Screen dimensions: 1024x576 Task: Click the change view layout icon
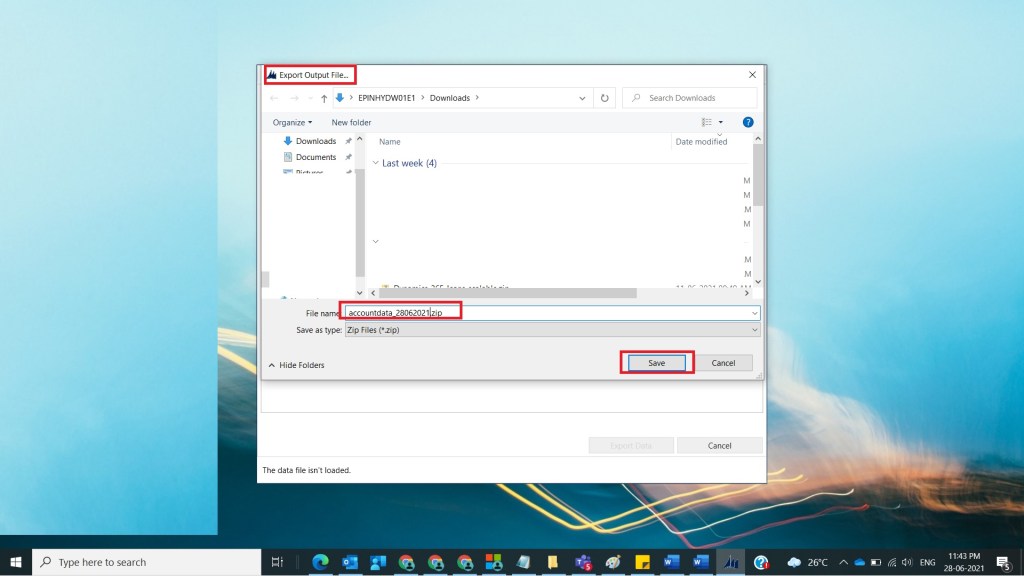pyautogui.click(x=707, y=122)
